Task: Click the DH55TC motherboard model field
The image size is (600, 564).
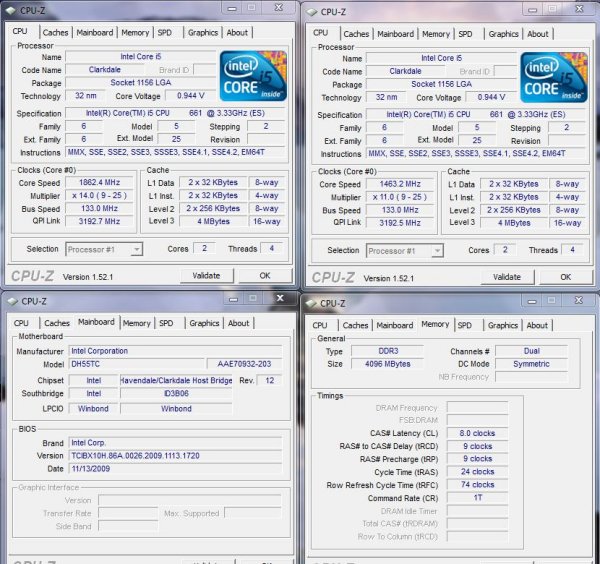Action: tap(137, 364)
